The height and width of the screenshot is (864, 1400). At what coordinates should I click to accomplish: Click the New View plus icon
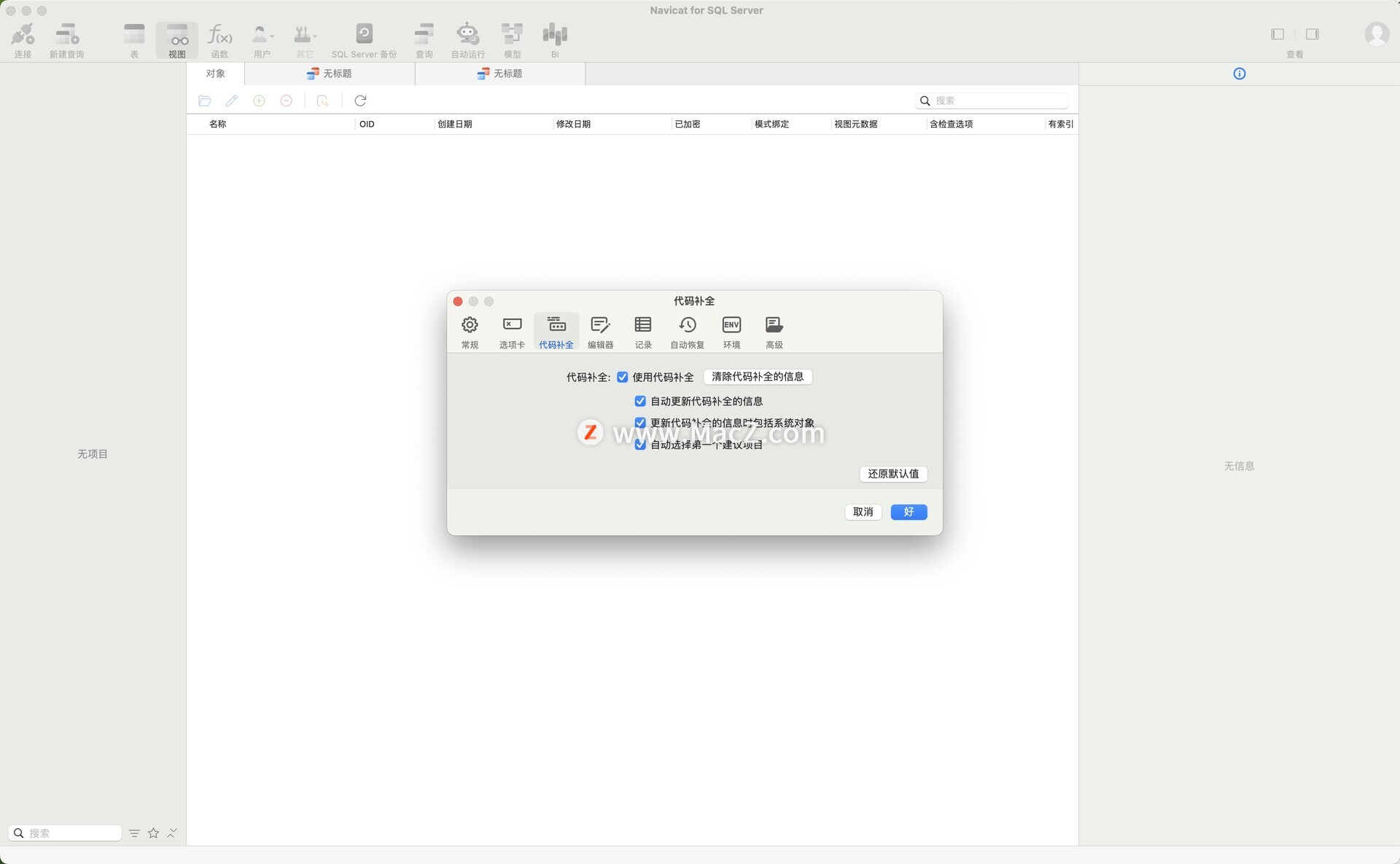pos(259,101)
